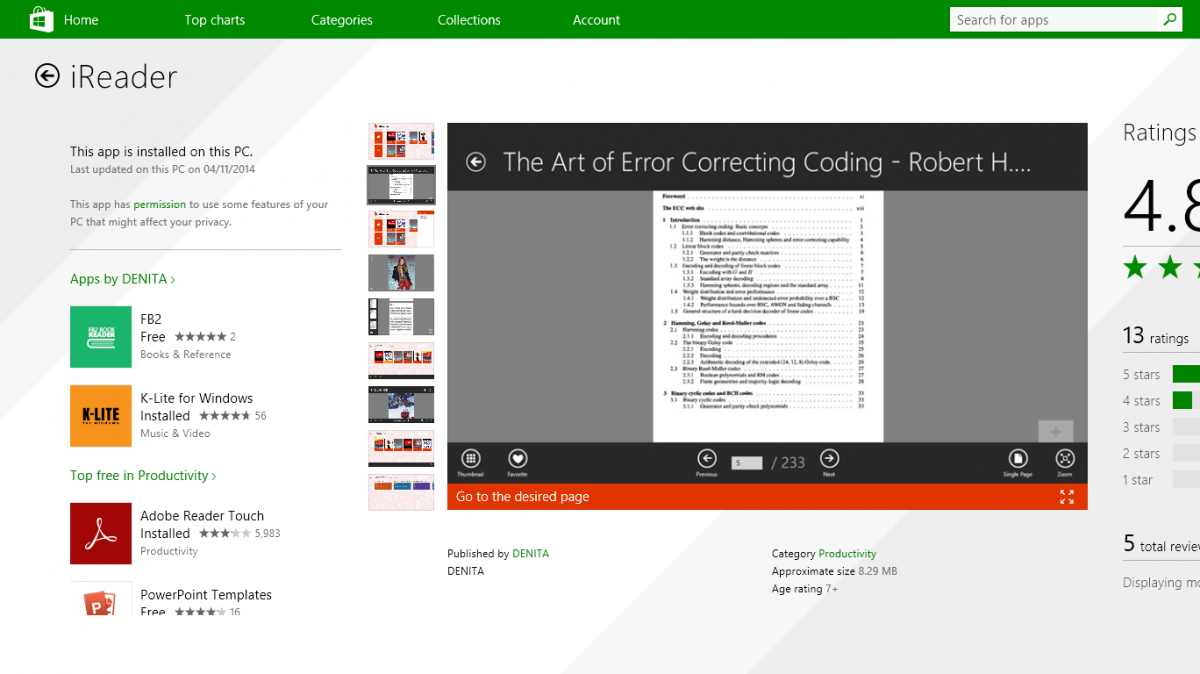Click the Zoom icon in reader toolbar

[1065, 459]
